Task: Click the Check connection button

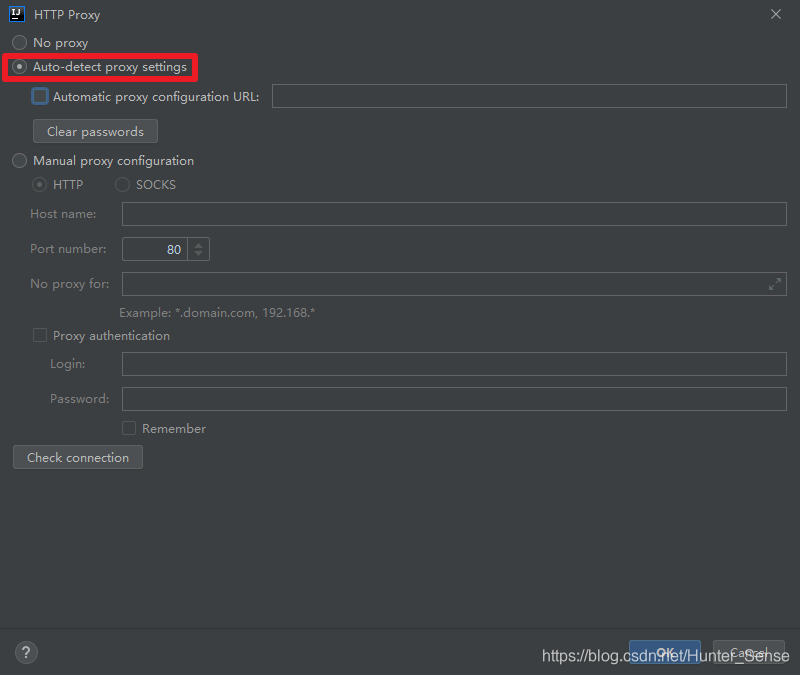Action: [x=78, y=457]
